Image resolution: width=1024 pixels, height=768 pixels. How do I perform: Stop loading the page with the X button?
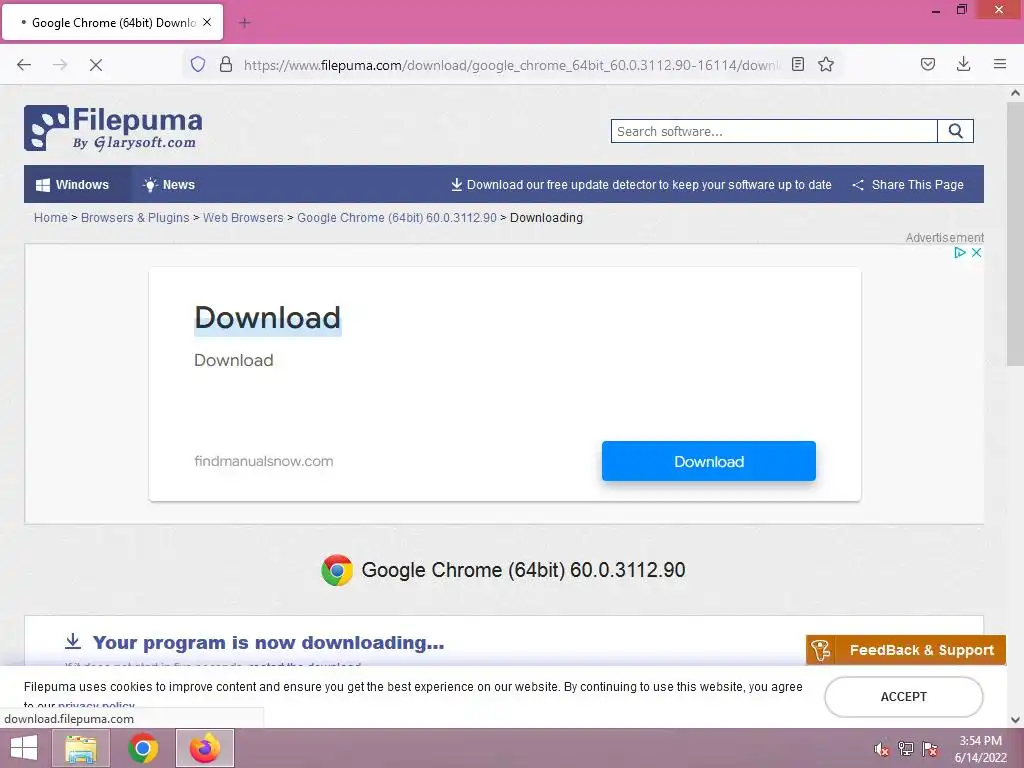coord(96,64)
